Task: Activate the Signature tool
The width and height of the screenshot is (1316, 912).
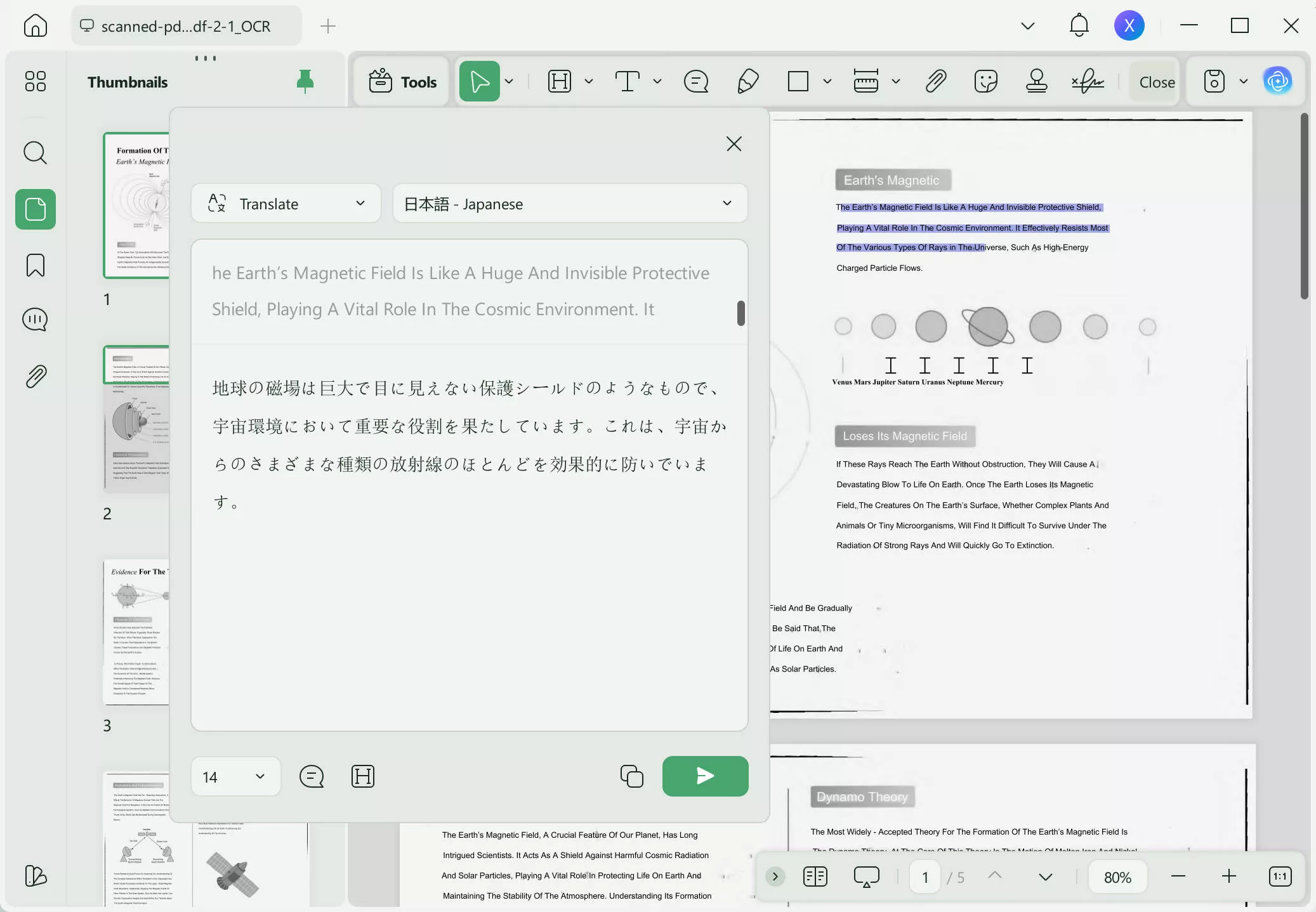Action: [1089, 81]
